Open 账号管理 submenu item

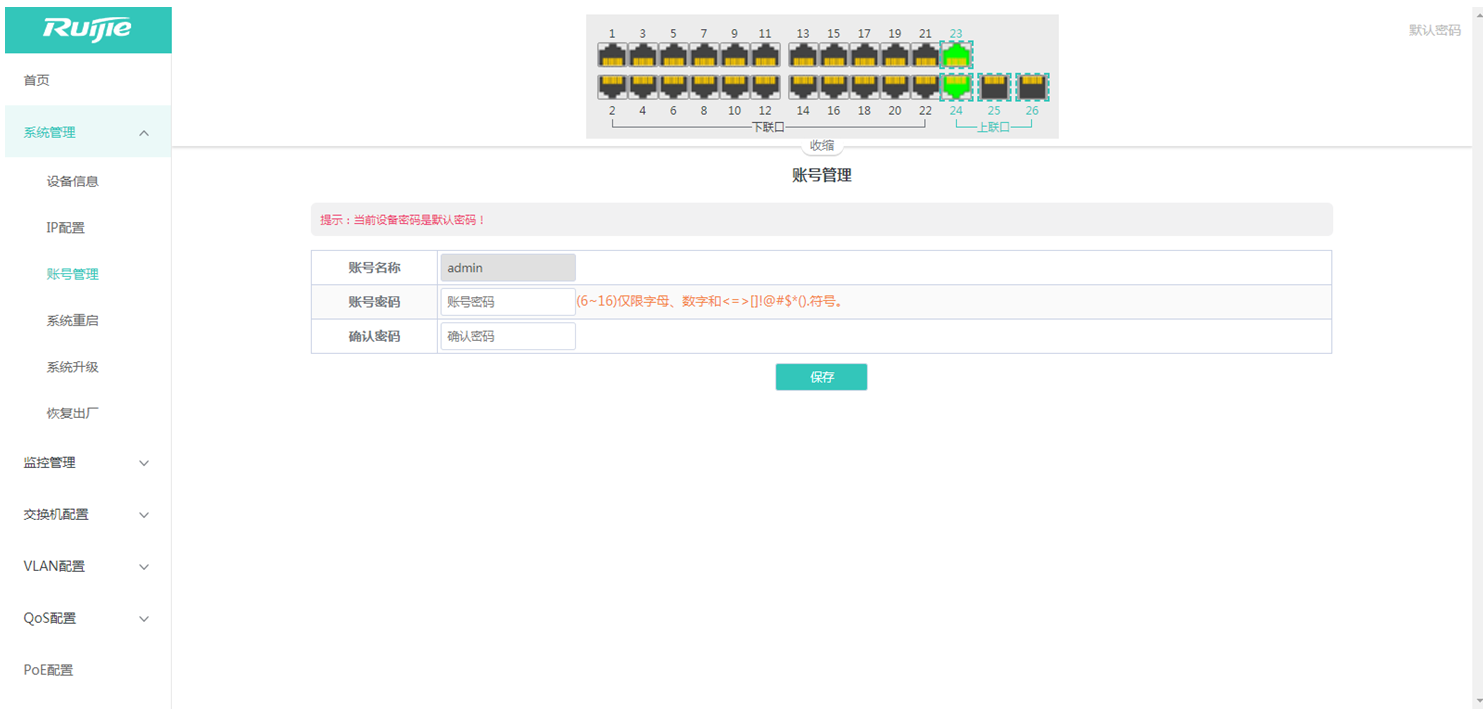click(x=73, y=274)
